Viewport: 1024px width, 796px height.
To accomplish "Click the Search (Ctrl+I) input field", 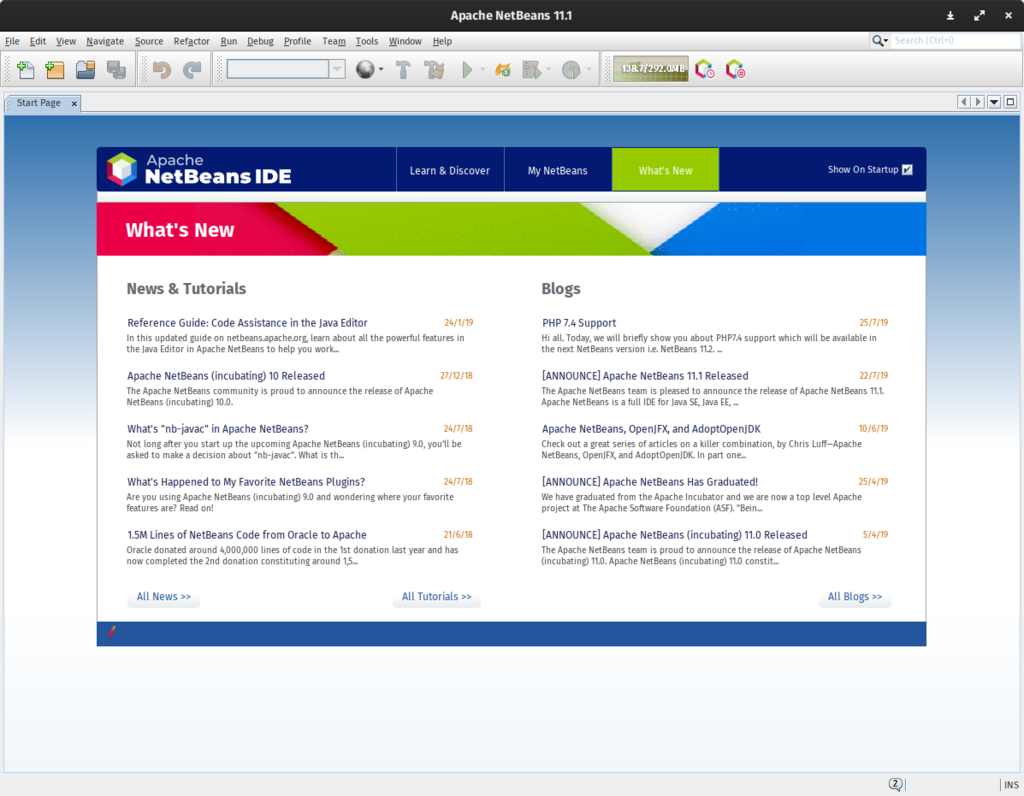I will pyautogui.click(x=955, y=40).
